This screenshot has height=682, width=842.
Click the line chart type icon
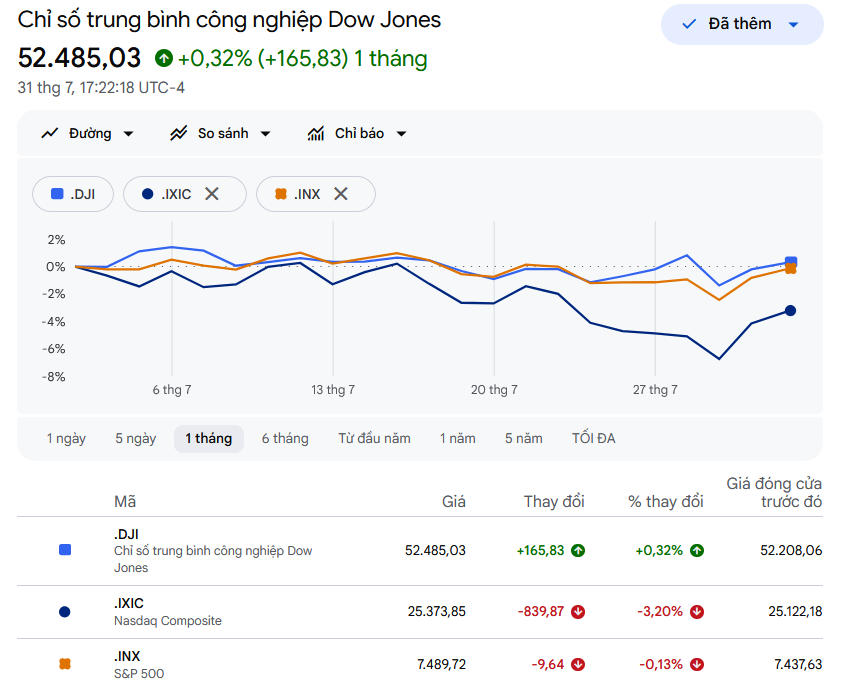[50, 133]
